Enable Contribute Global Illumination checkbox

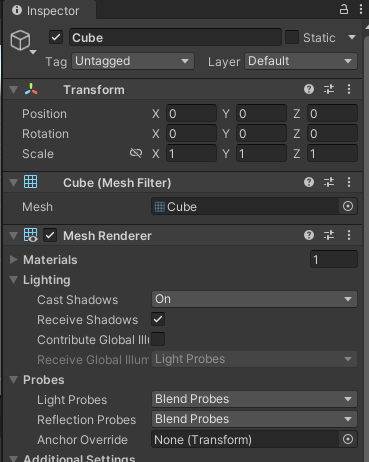(x=158, y=339)
